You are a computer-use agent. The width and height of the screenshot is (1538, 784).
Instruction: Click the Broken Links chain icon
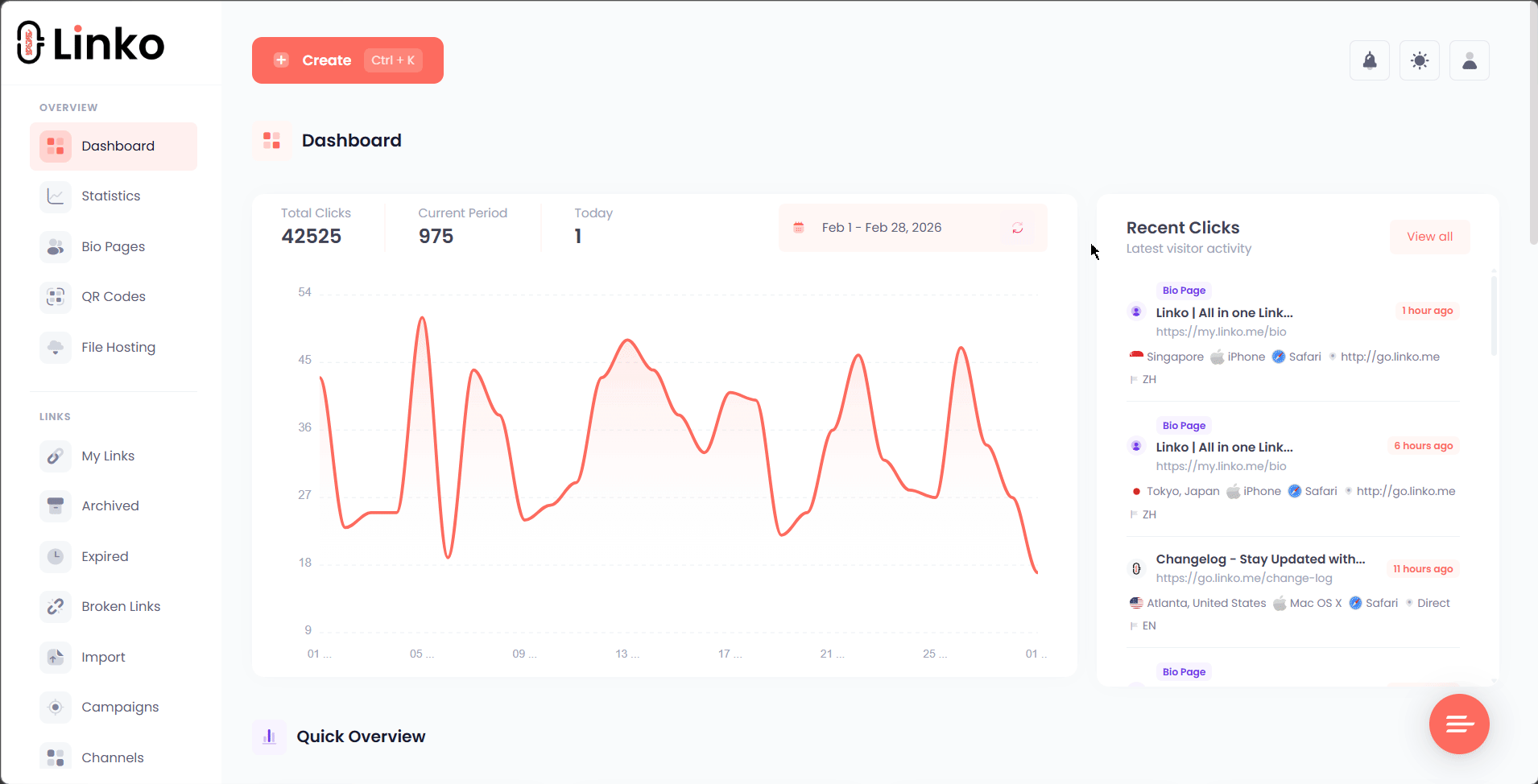tap(55, 606)
